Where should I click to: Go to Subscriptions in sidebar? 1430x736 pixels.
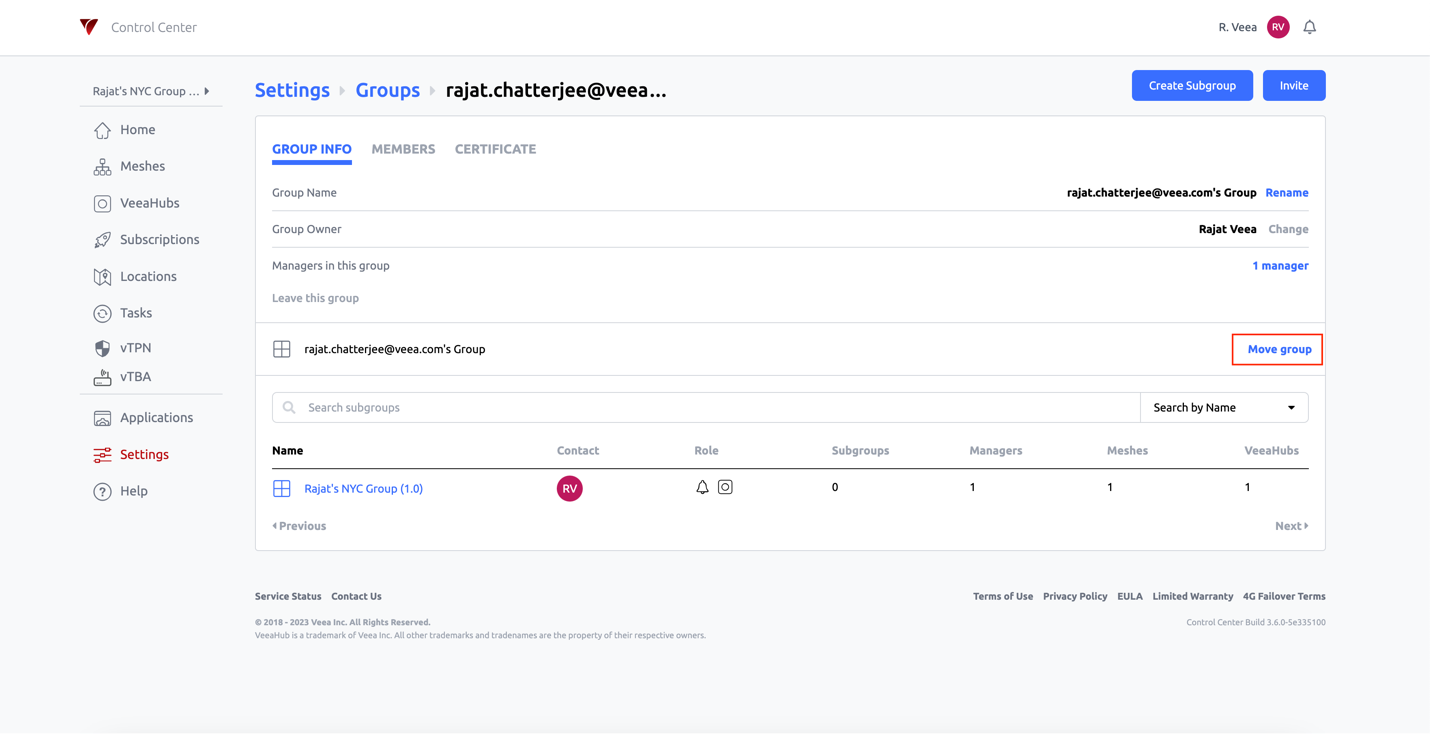(x=160, y=239)
